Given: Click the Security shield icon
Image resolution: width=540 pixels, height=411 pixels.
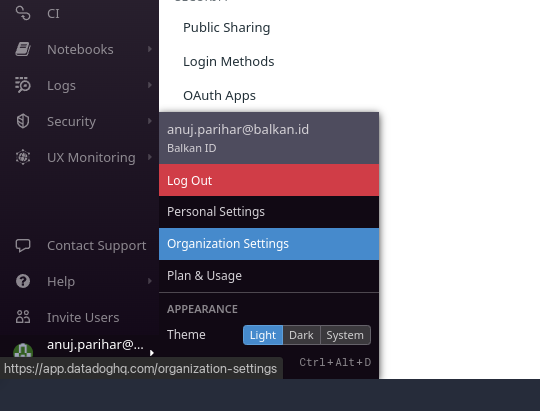Looking at the screenshot, I should tap(23, 121).
